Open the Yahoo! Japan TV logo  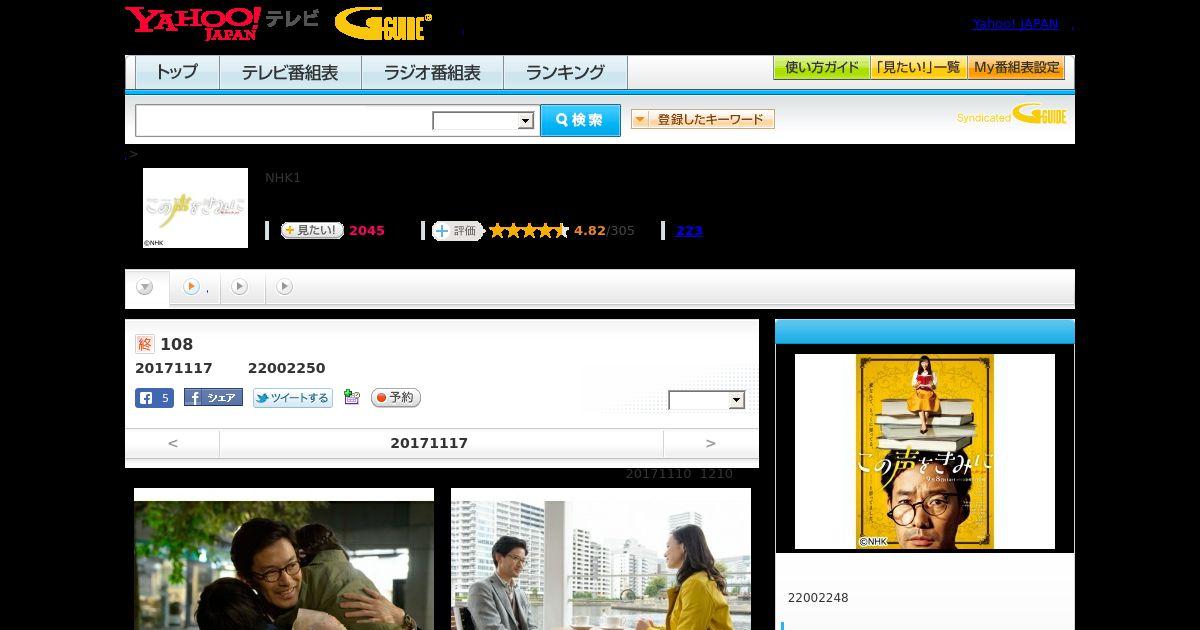221,23
